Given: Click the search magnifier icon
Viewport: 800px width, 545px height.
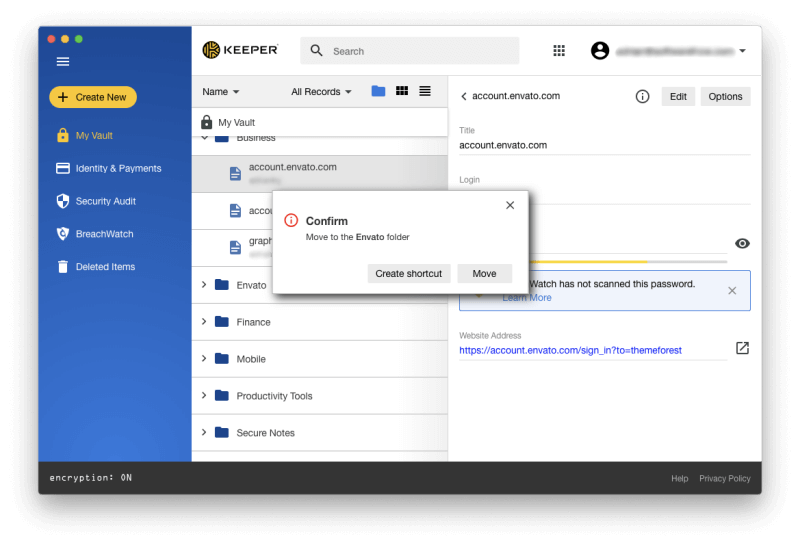Looking at the screenshot, I should (x=316, y=51).
